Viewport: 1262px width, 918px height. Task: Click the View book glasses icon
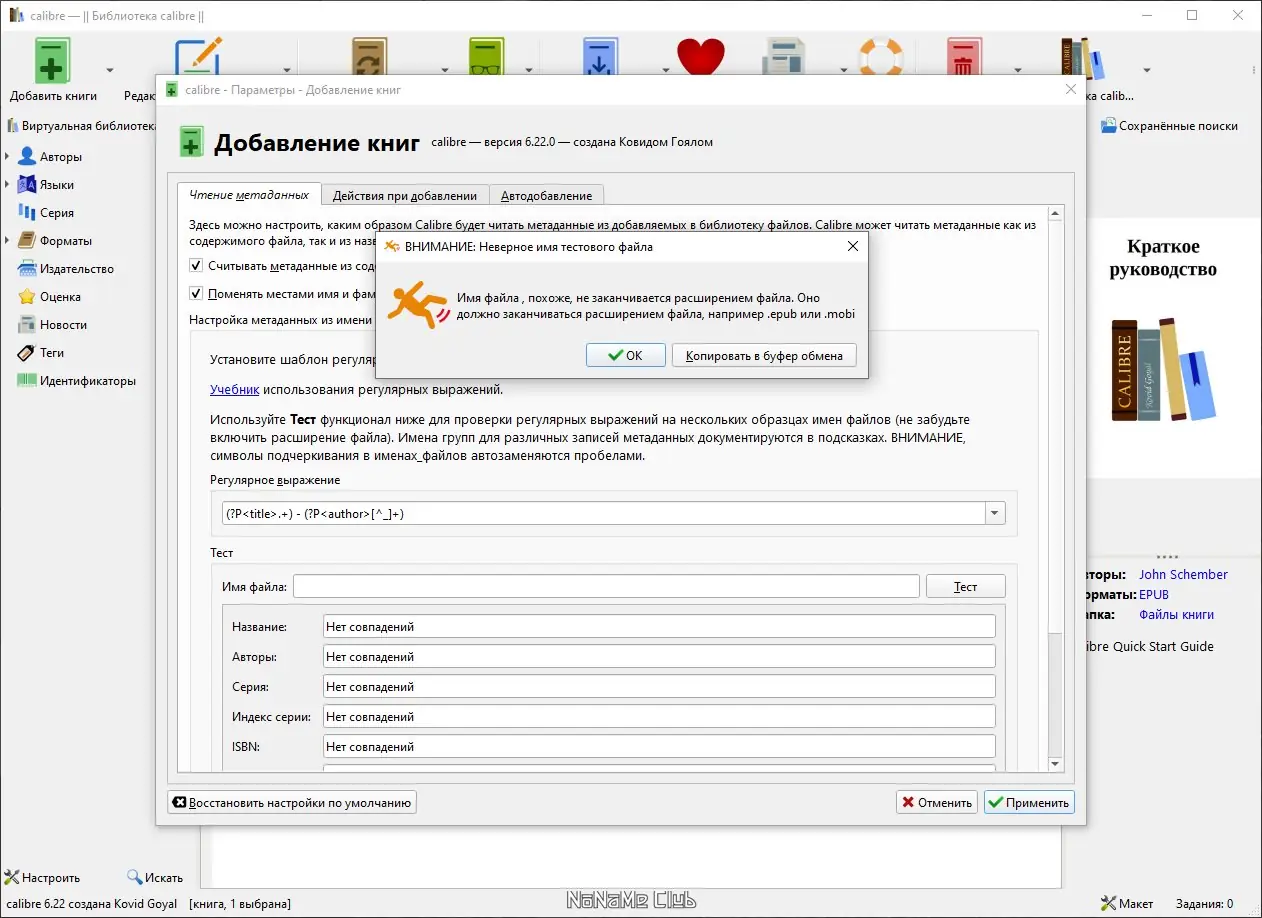pos(488,57)
